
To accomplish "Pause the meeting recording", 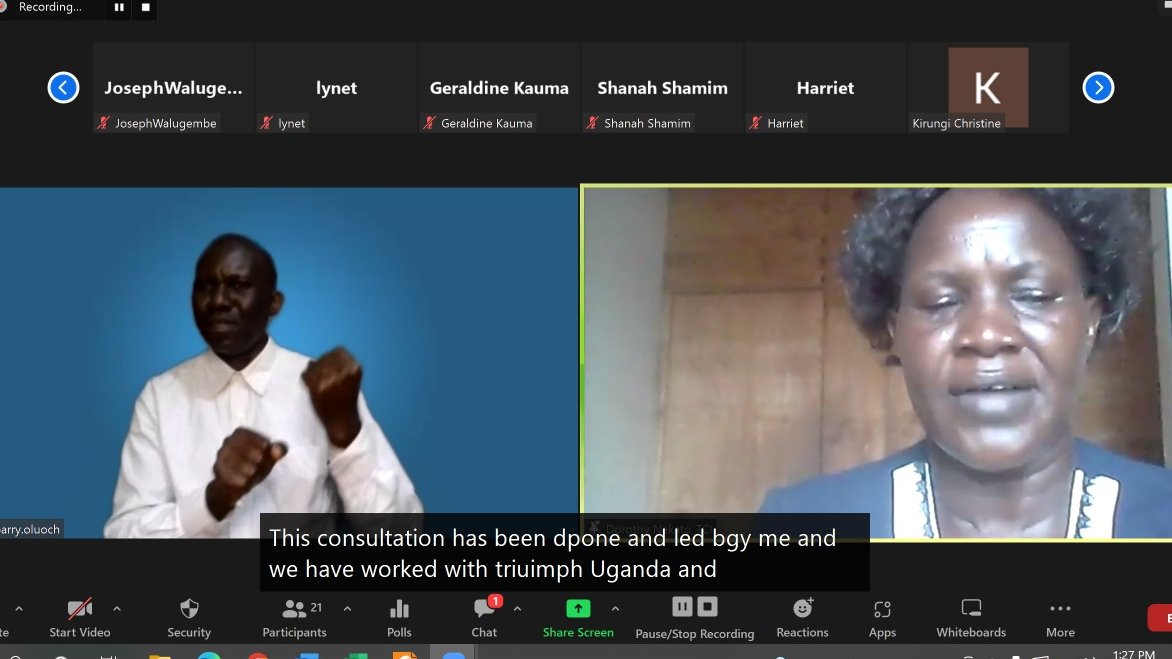I will click(681, 605).
